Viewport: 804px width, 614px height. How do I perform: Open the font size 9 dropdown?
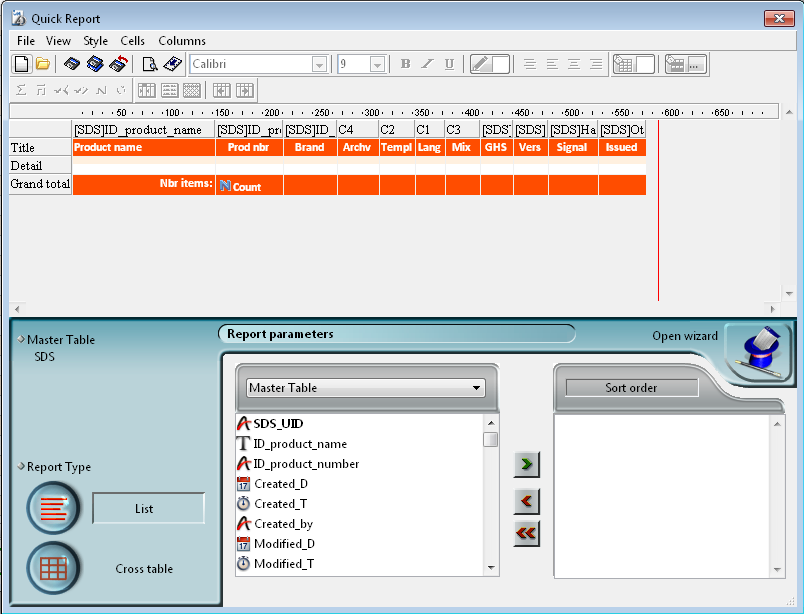click(377, 65)
